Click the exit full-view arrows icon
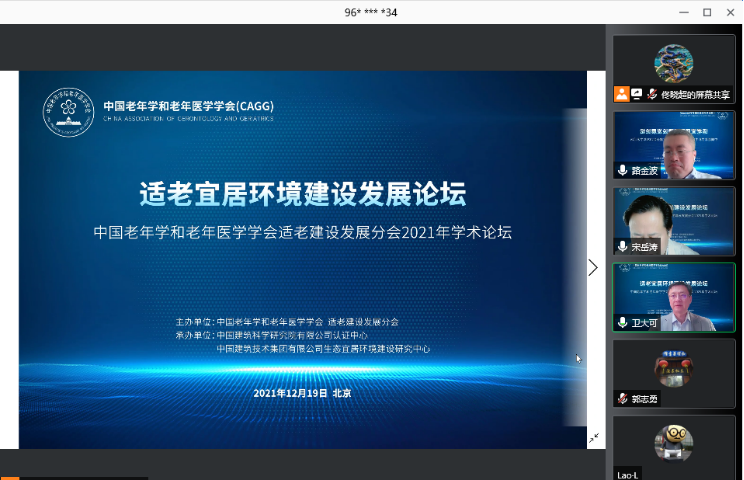 [x=594, y=438]
